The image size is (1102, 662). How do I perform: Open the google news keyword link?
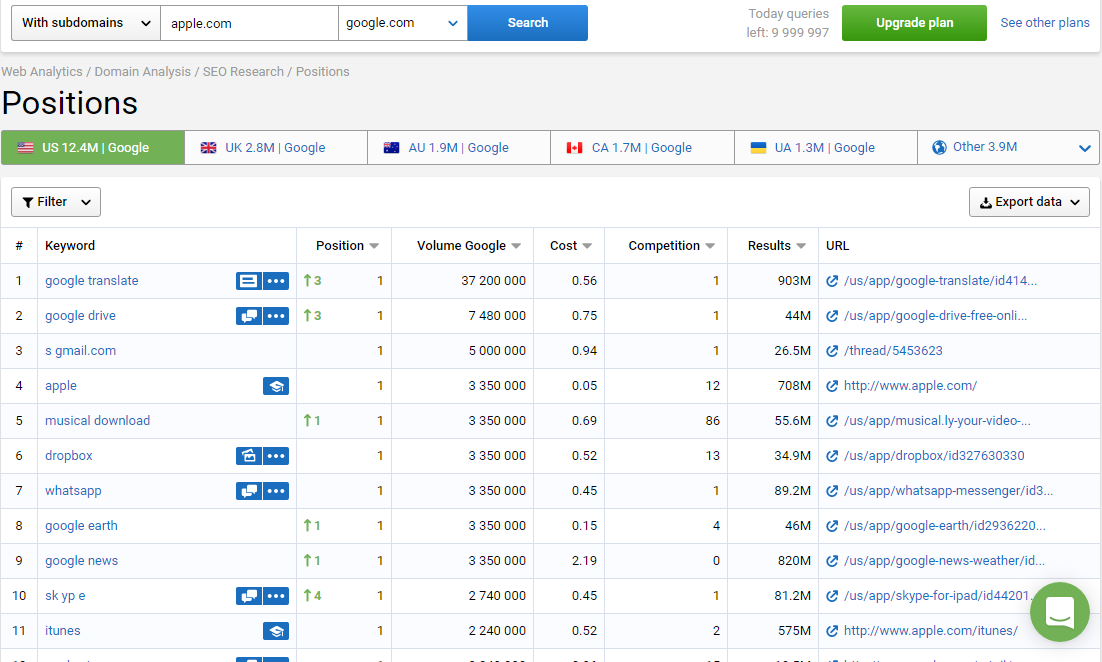point(82,561)
